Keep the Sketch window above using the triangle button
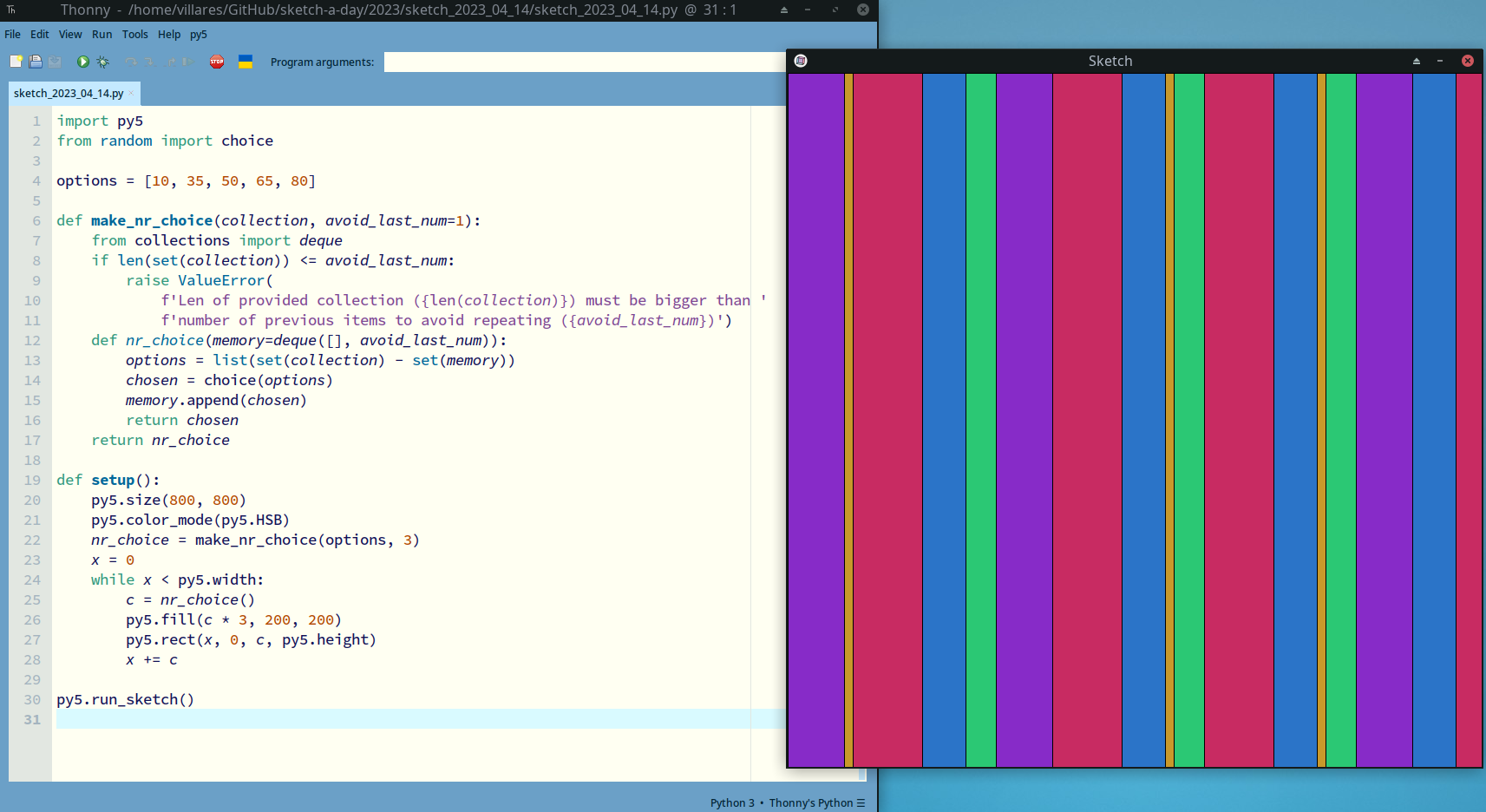Screen dimensions: 1486x812 tap(1417, 61)
